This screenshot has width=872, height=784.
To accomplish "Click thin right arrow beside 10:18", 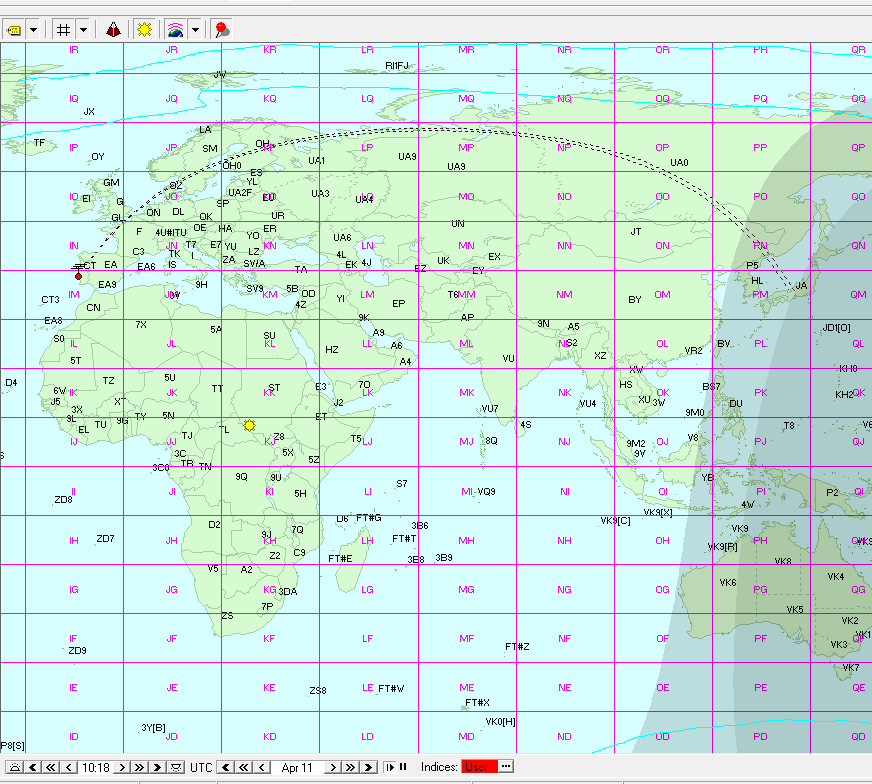I will (x=122, y=767).
